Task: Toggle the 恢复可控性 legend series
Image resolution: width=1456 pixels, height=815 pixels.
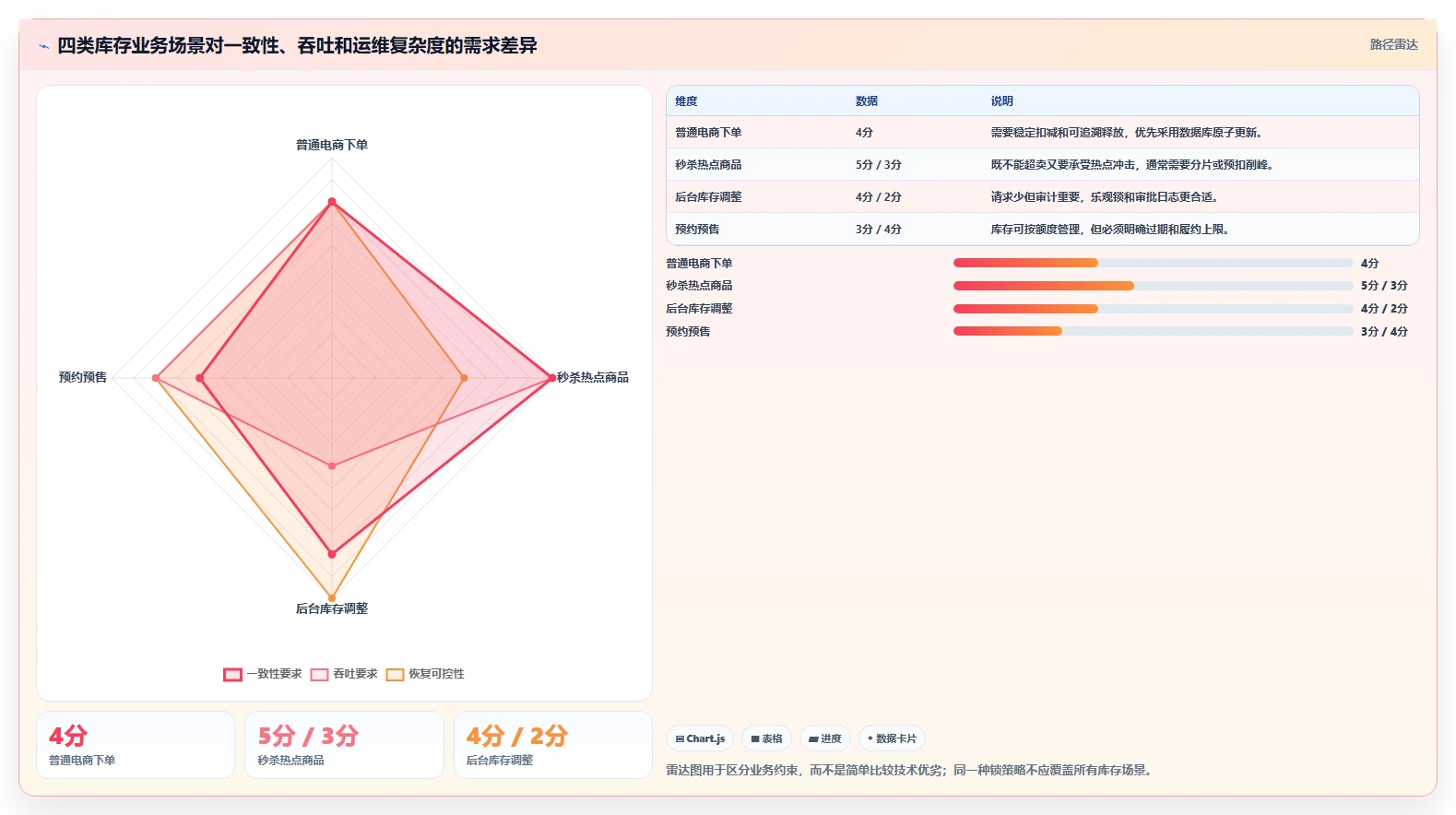Action: [x=425, y=674]
